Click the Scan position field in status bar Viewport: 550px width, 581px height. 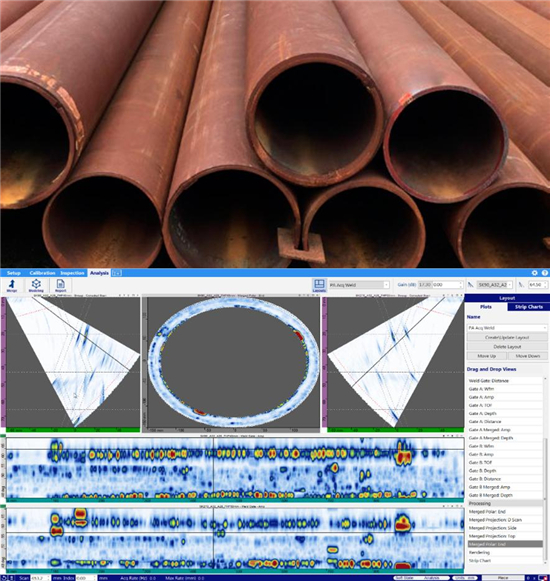click(39, 578)
